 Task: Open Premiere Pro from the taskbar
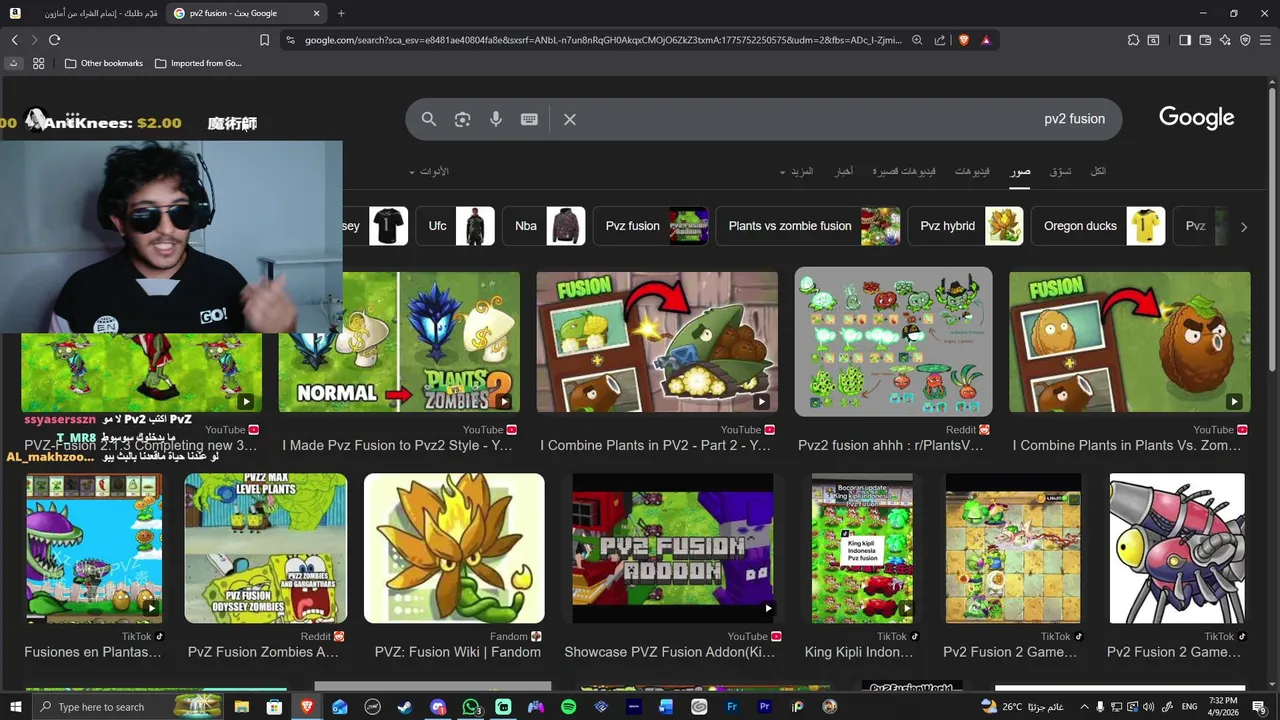click(x=765, y=707)
